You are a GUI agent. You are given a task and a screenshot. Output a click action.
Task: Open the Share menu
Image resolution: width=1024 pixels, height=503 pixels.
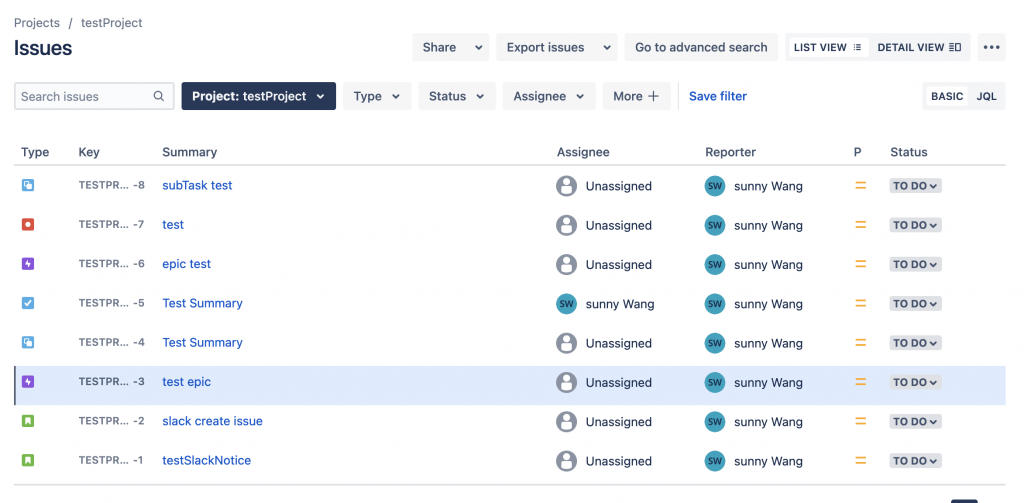[450, 47]
